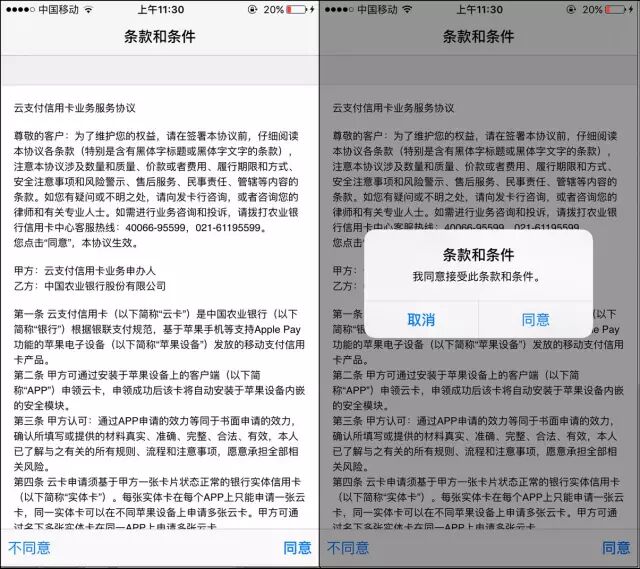
Task: Tap the left screen's rotation lock icon
Action: click(x=253, y=9)
